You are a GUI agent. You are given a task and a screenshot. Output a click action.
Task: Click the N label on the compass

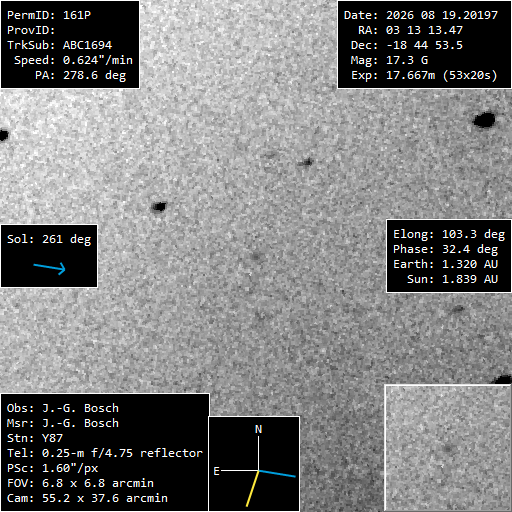tap(258, 429)
